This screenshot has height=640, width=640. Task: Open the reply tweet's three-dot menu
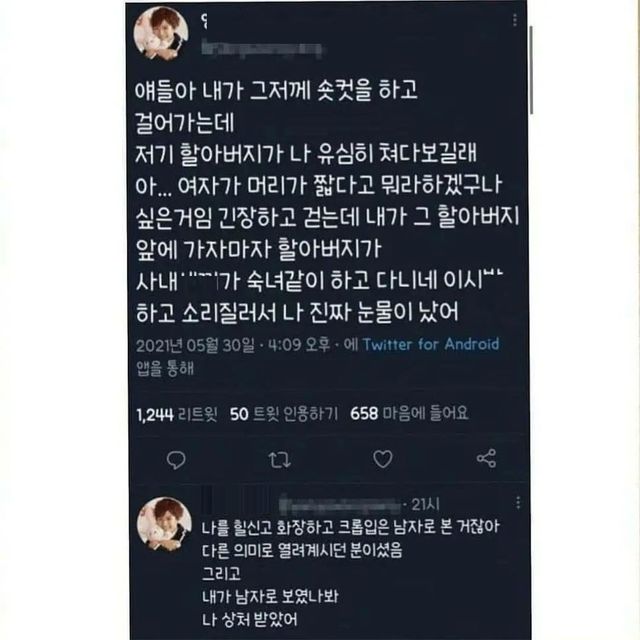click(x=518, y=503)
